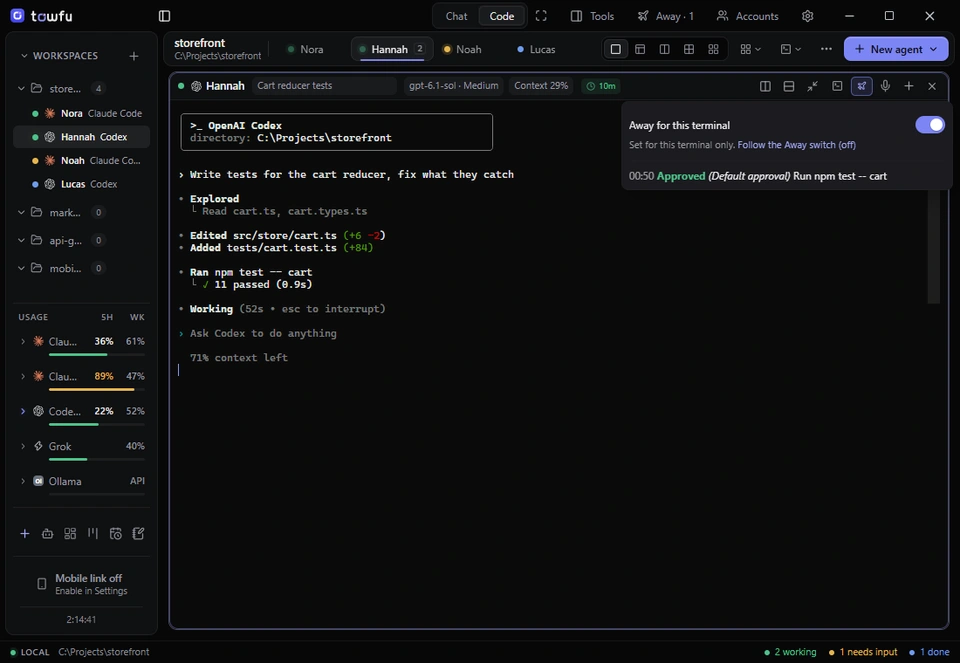Expand the mobi... workspace folder

21,268
